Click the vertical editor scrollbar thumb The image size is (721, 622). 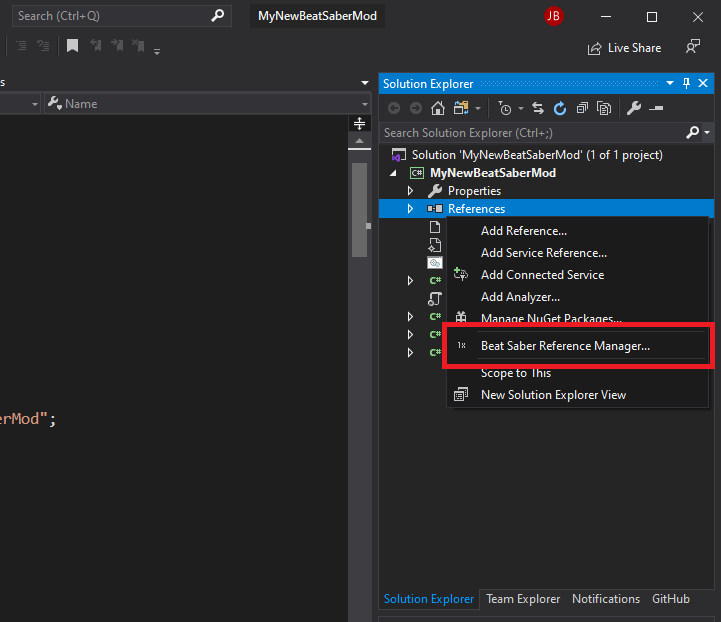click(360, 210)
